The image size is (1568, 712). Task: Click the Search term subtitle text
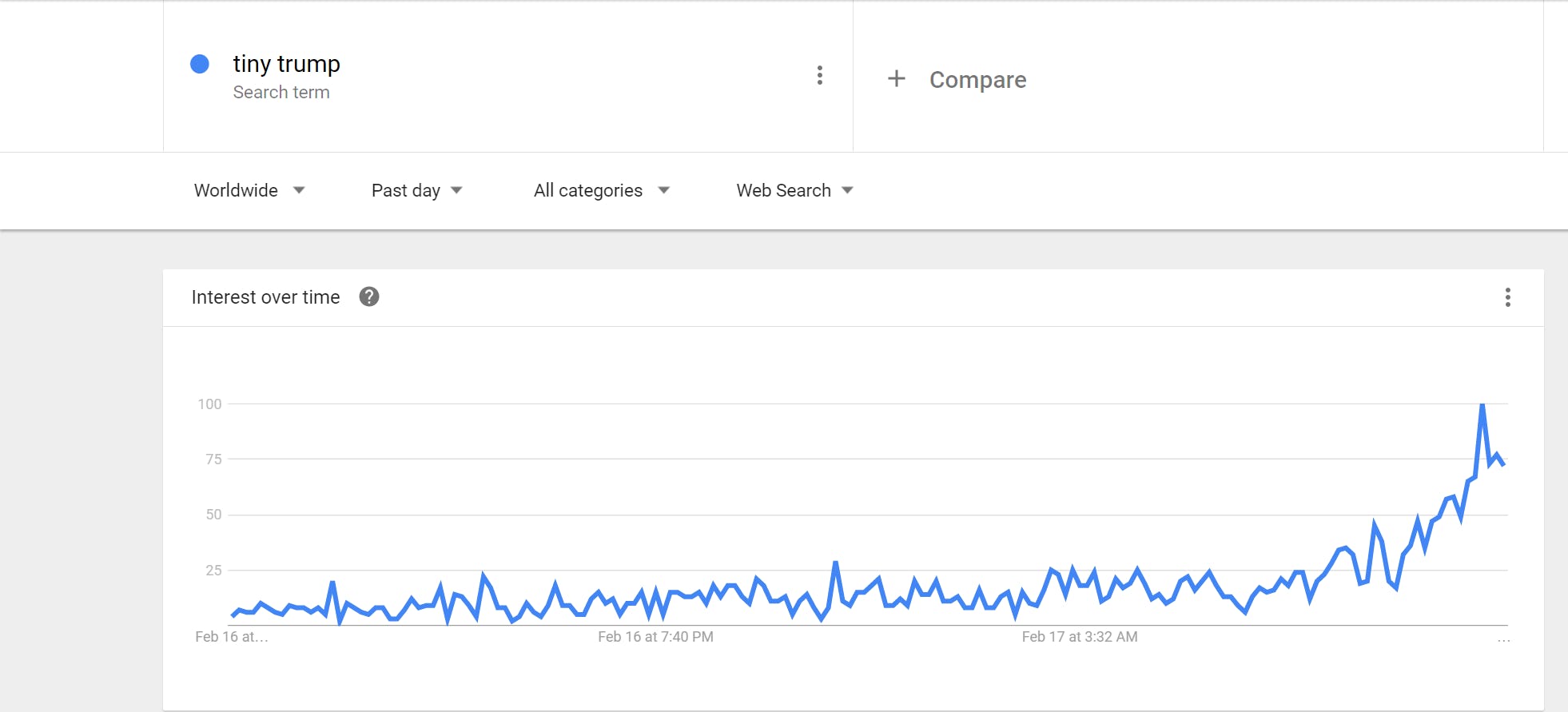coord(281,93)
